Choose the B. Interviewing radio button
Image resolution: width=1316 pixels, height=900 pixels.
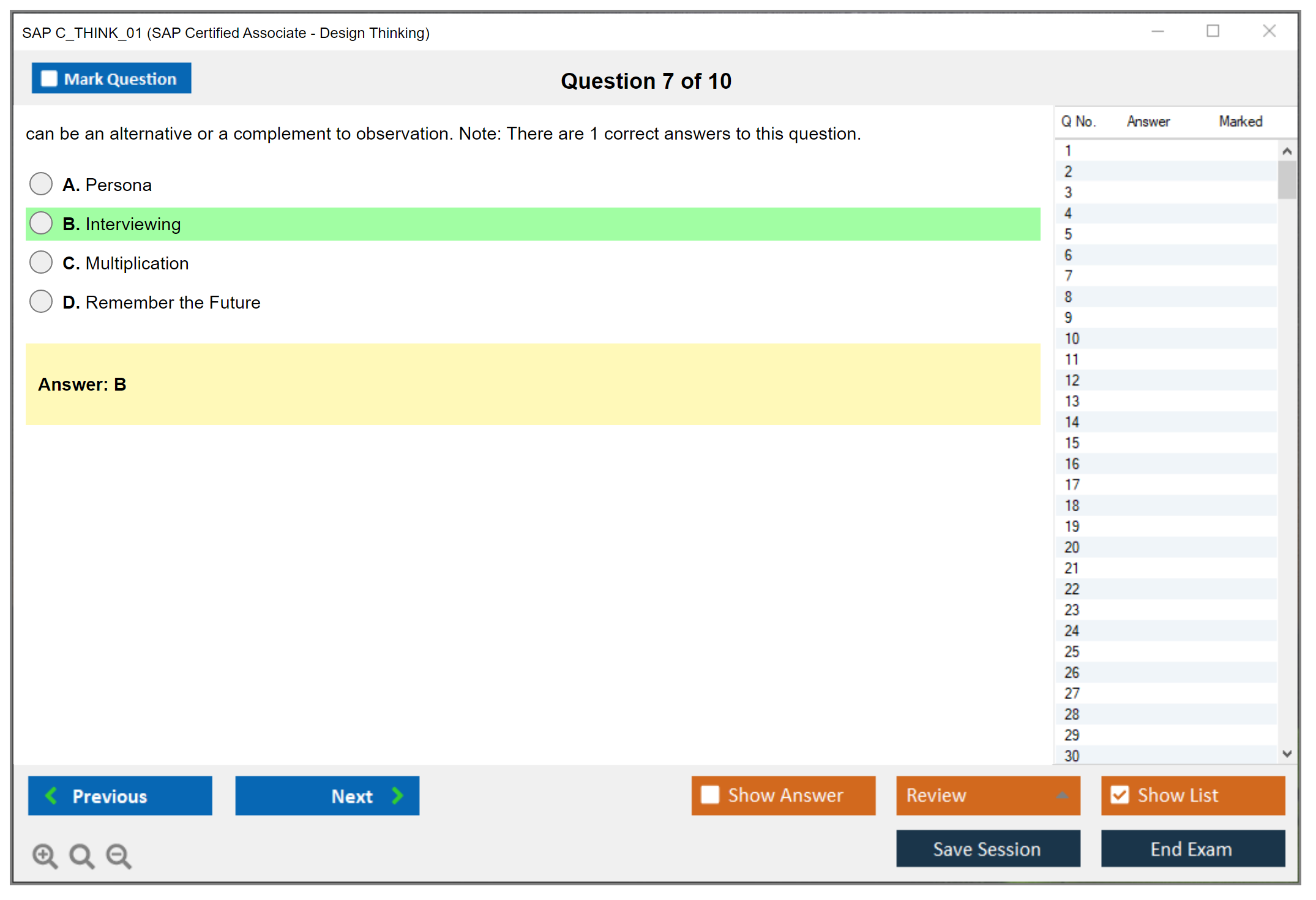point(41,223)
